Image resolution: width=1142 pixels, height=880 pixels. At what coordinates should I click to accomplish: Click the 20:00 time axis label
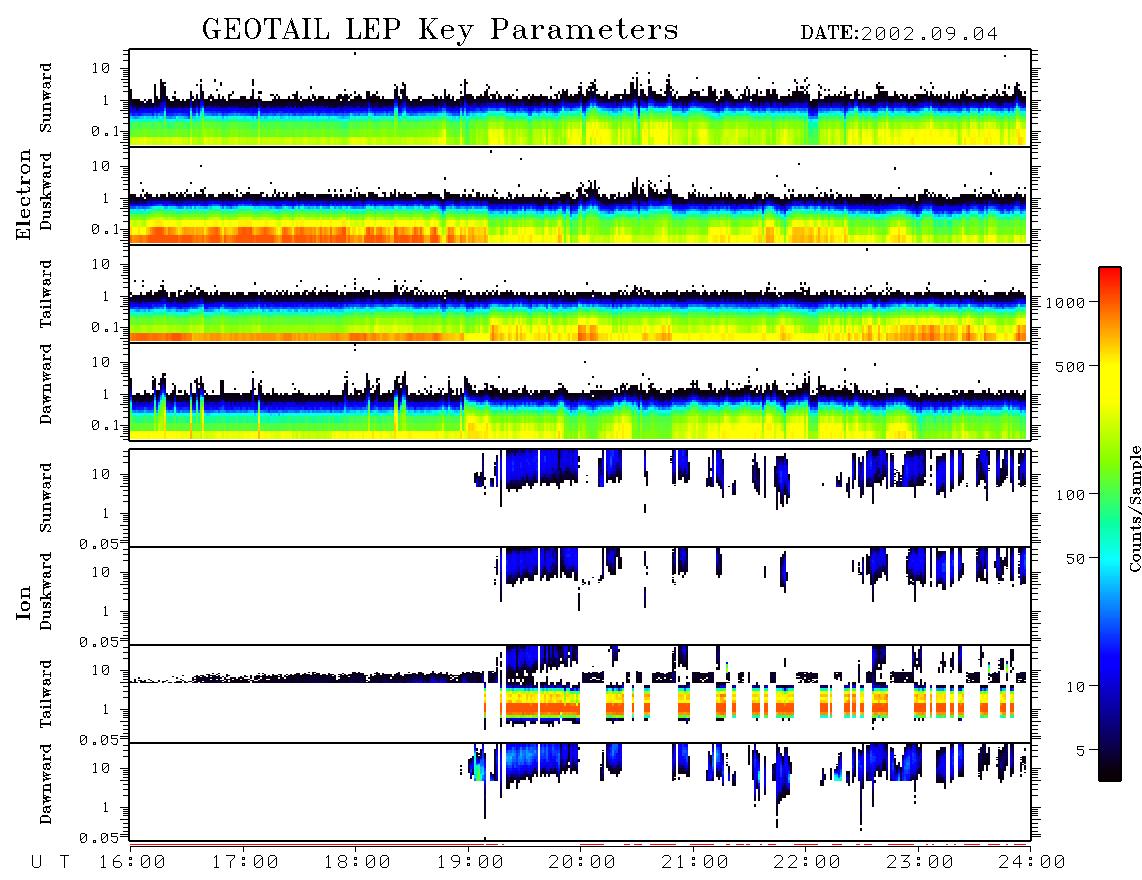pos(583,862)
